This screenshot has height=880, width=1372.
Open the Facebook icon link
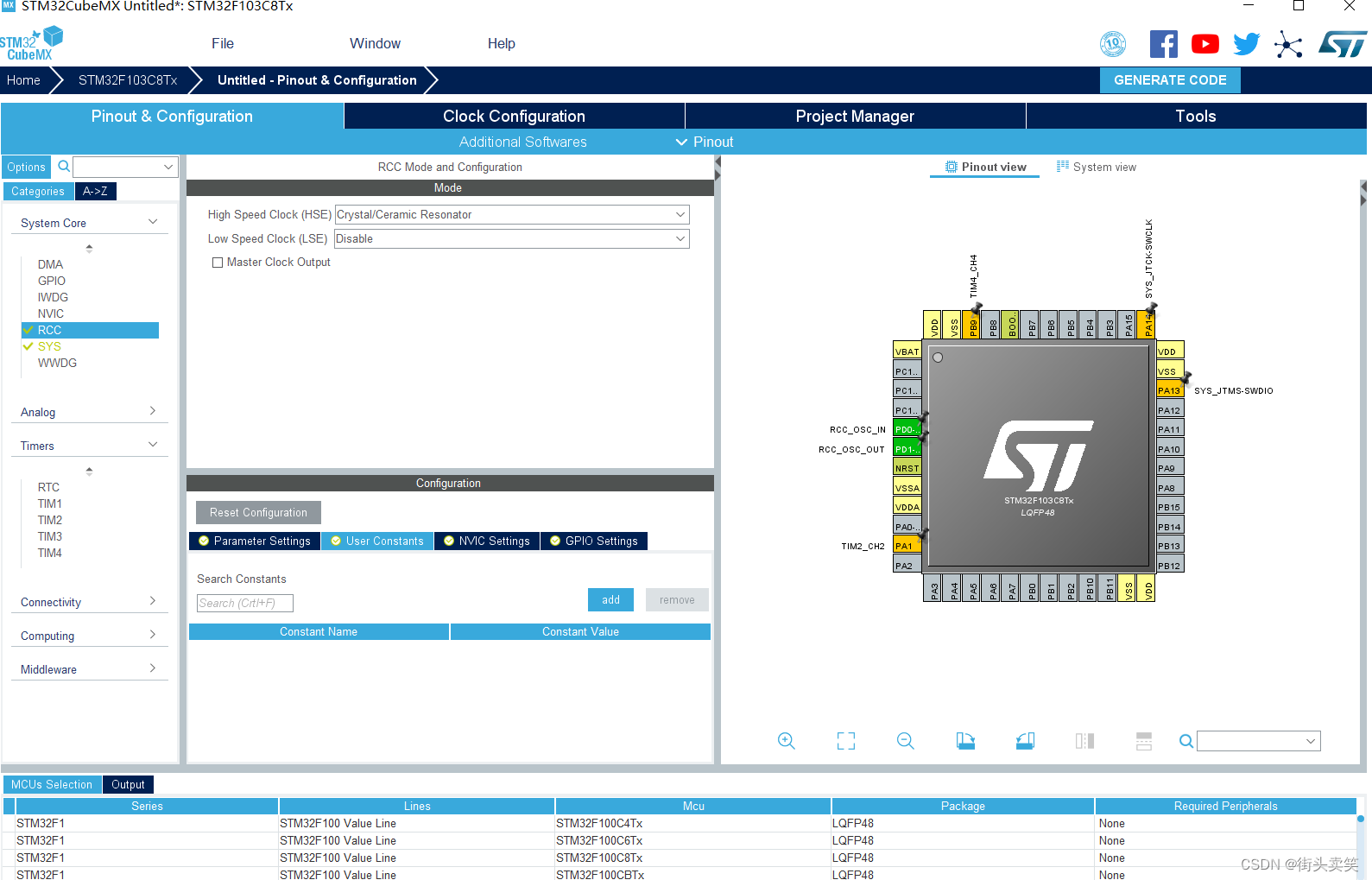[1163, 44]
